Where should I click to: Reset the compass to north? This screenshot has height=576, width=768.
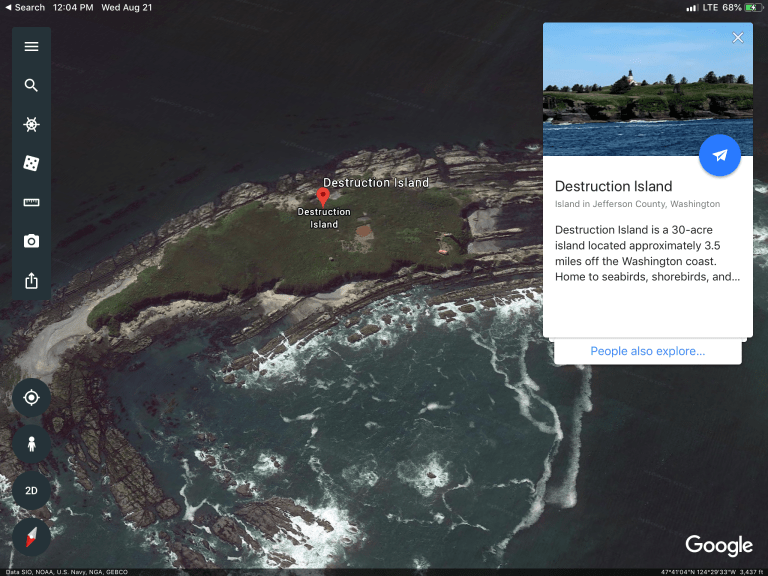coord(31,538)
